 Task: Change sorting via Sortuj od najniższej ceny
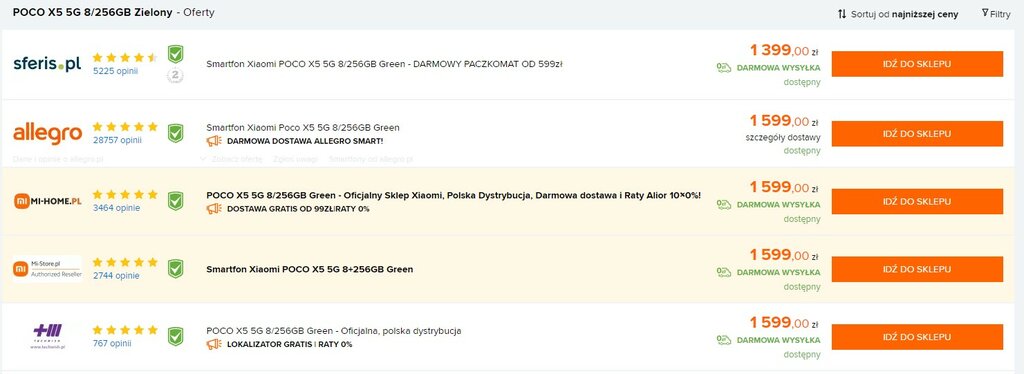point(898,14)
